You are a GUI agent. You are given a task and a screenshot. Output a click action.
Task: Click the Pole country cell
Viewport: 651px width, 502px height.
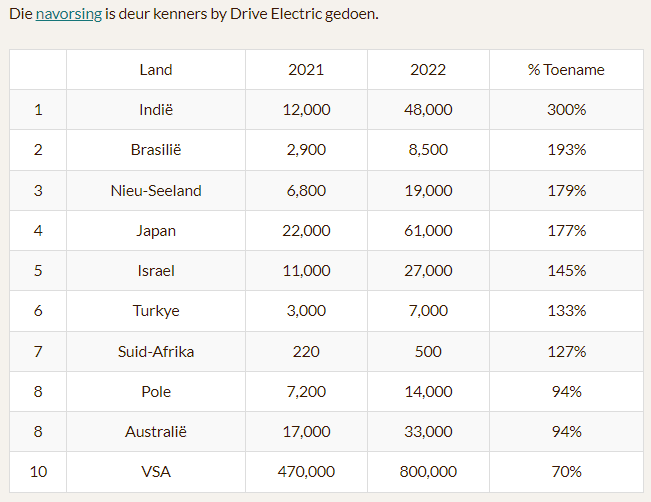coord(156,392)
